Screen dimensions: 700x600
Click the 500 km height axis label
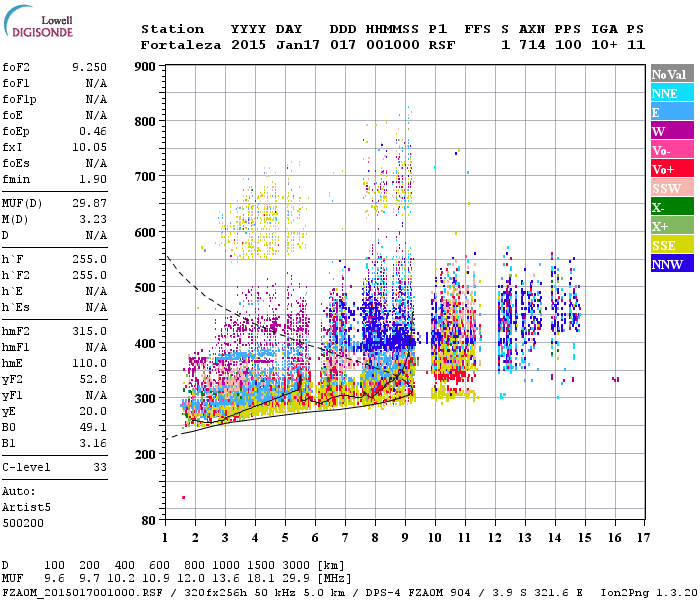coord(145,288)
